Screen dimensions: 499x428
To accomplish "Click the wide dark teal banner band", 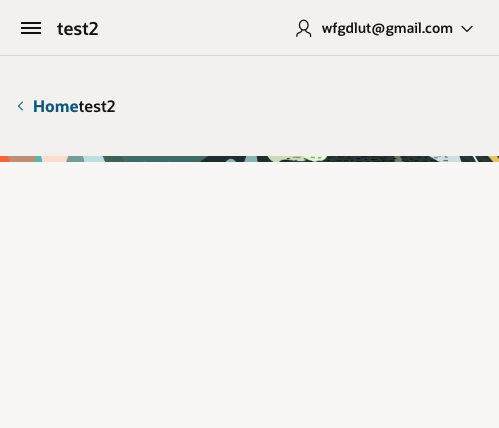I will [160, 159].
